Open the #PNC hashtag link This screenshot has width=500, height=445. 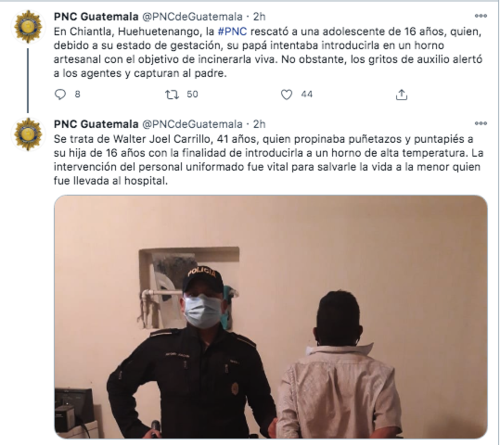232,31
